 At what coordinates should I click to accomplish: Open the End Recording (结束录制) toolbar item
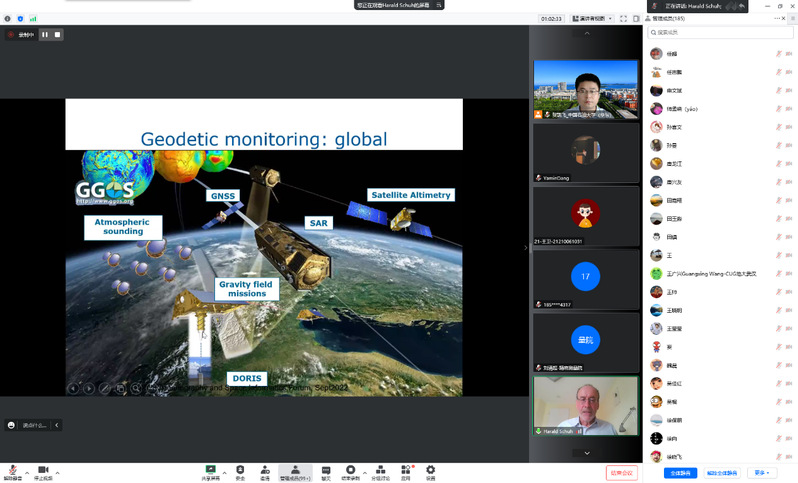351,471
